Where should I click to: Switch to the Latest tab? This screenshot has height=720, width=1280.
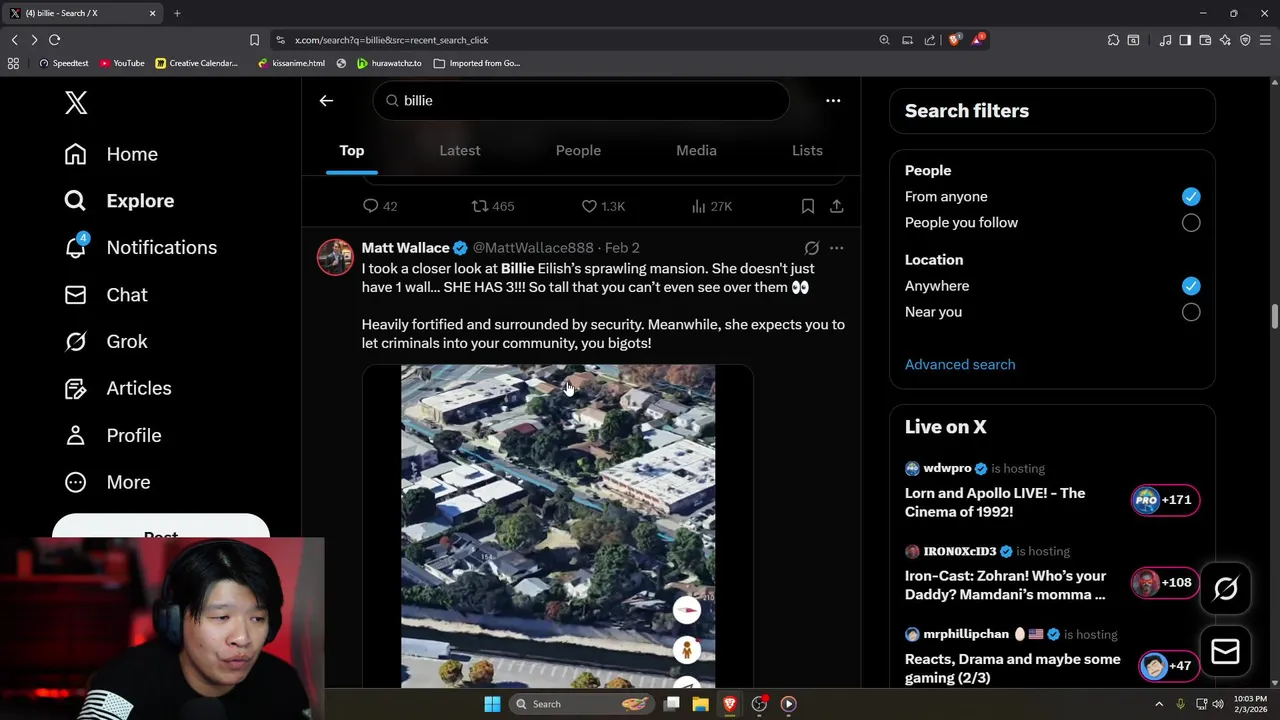[460, 151]
